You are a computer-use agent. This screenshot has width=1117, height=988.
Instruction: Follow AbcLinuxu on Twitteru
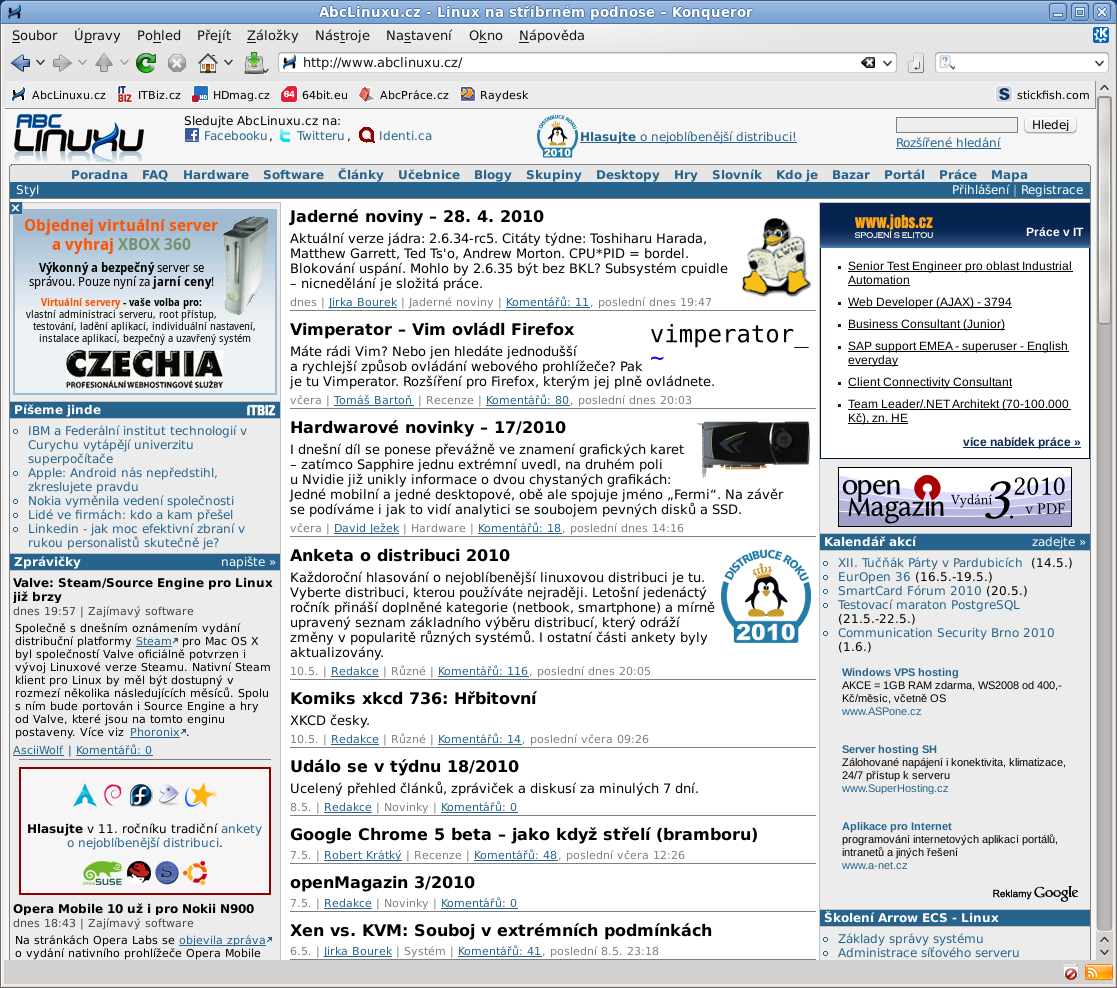(x=312, y=136)
